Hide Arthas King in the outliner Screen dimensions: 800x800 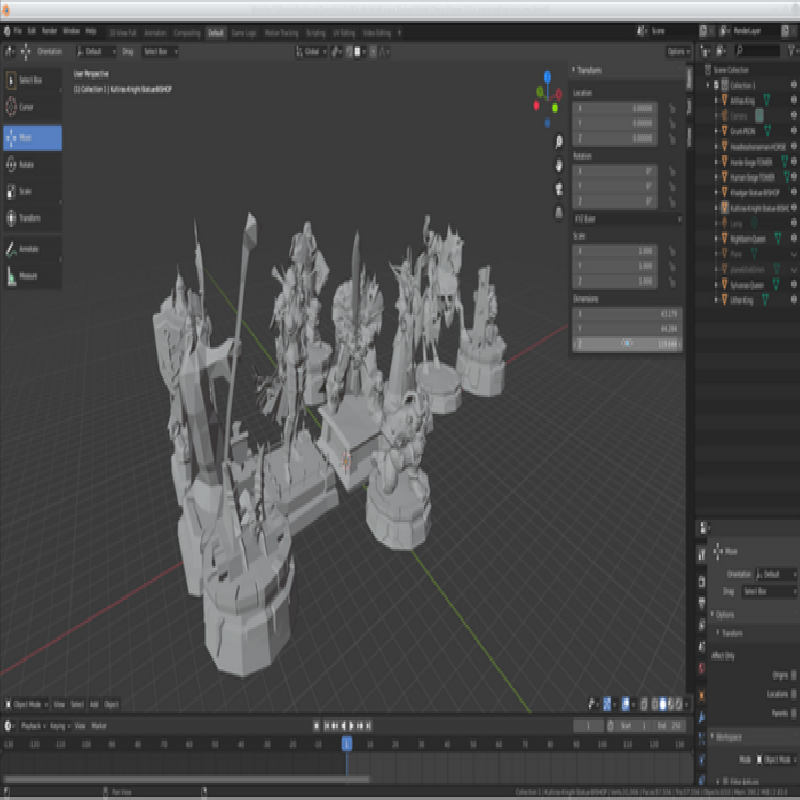click(x=793, y=100)
